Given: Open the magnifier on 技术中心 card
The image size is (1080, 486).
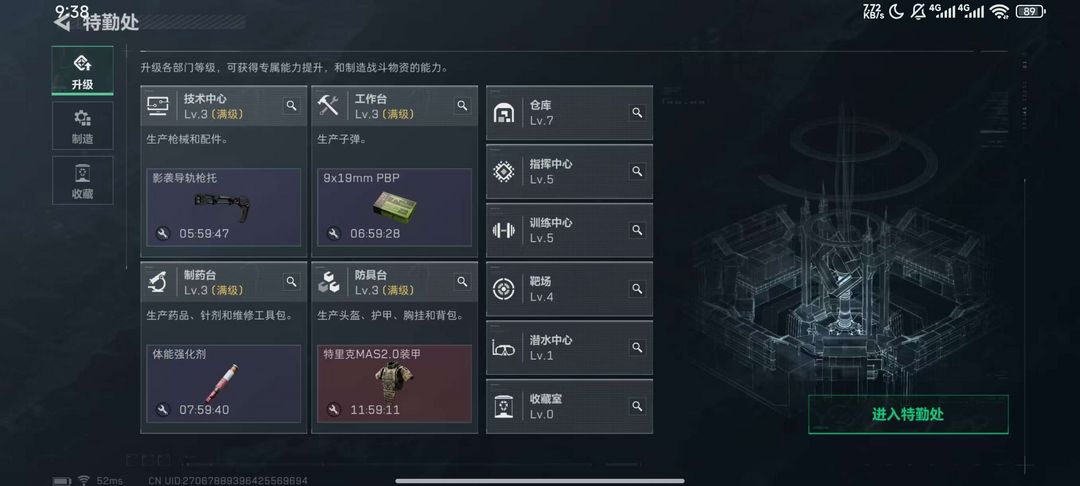Looking at the screenshot, I should point(291,105).
